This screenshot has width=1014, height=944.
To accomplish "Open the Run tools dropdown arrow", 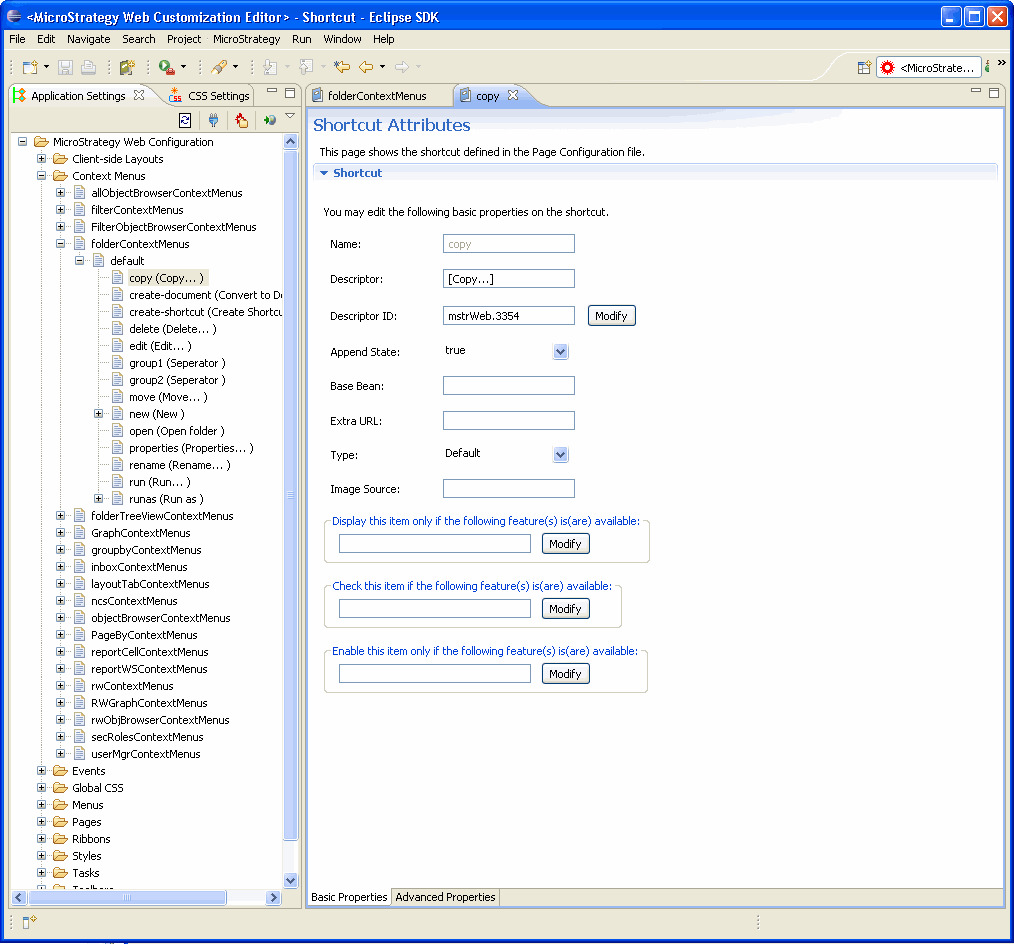I will click(x=184, y=67).
